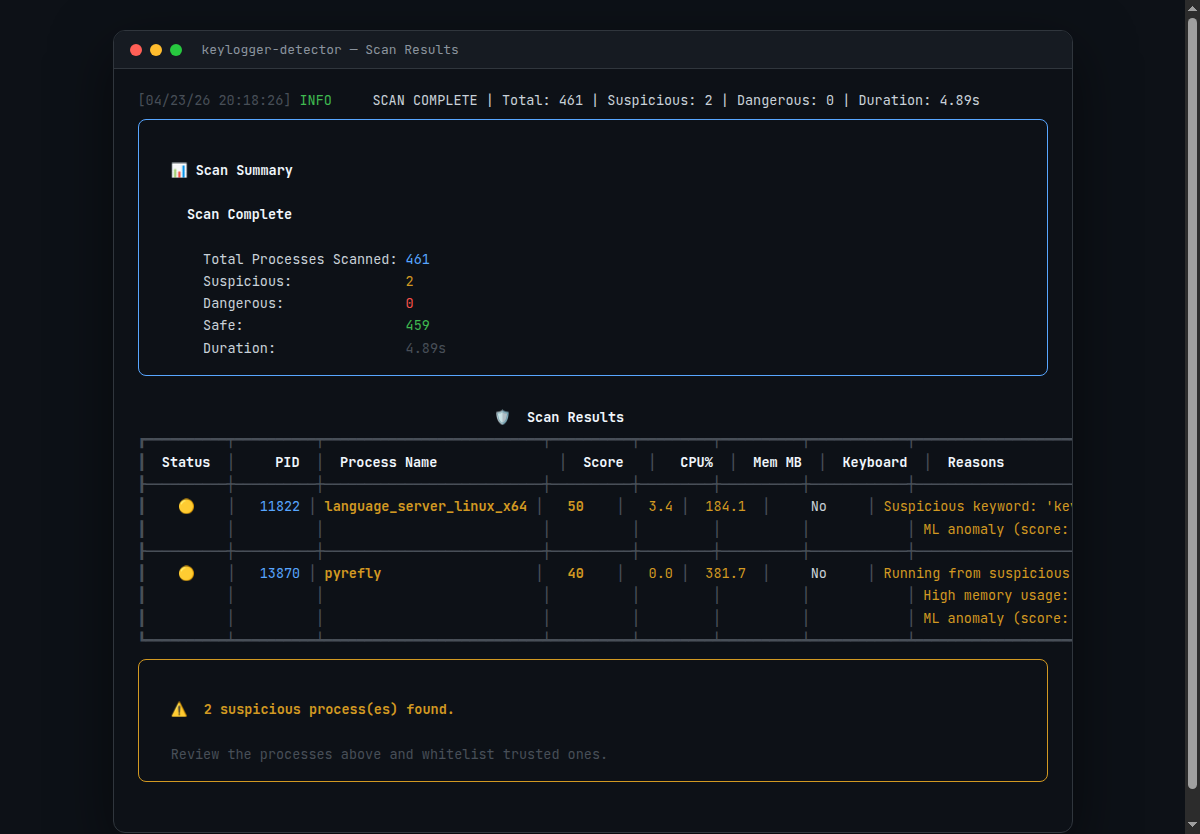Click the warning triangle icon in the alert box
Image resolution: width=1200 pixels, height=834 pixels.
pyautogui.click(x=179, y=709)
